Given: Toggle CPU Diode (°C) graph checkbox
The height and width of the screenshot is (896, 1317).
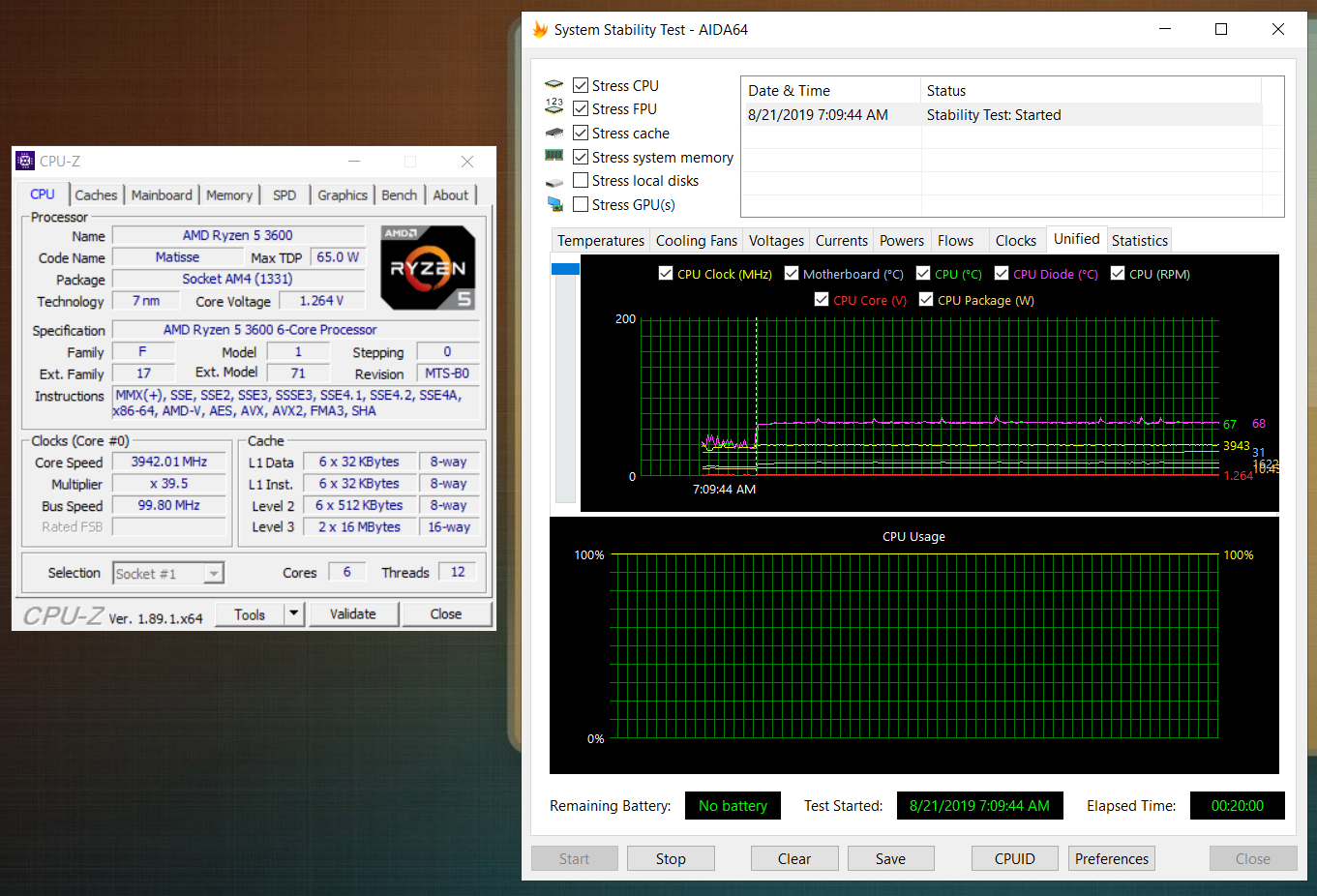Looking at the screenshot, I should [1002, 273].
